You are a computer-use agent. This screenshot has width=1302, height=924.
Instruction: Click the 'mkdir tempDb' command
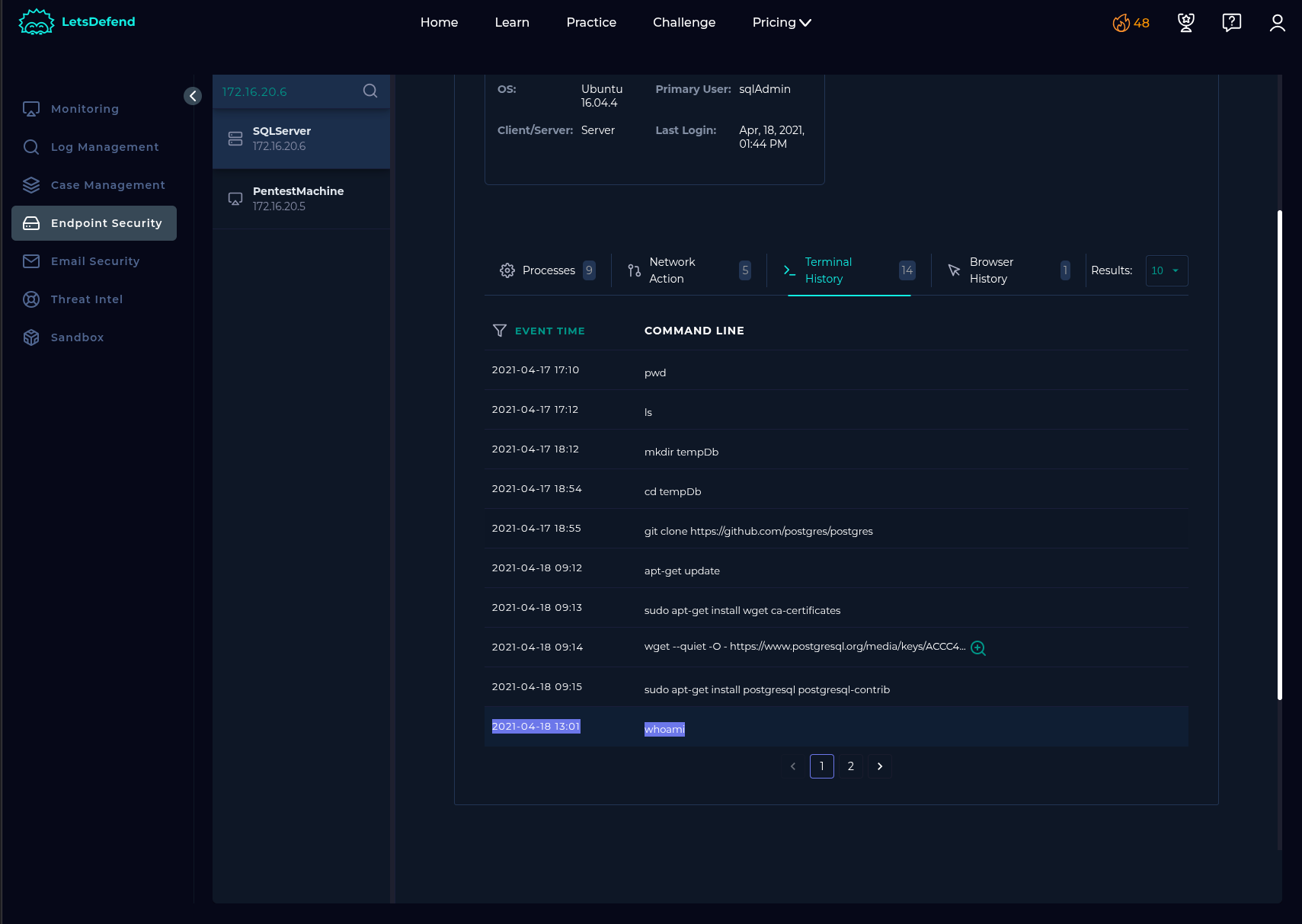pos(681,452)
